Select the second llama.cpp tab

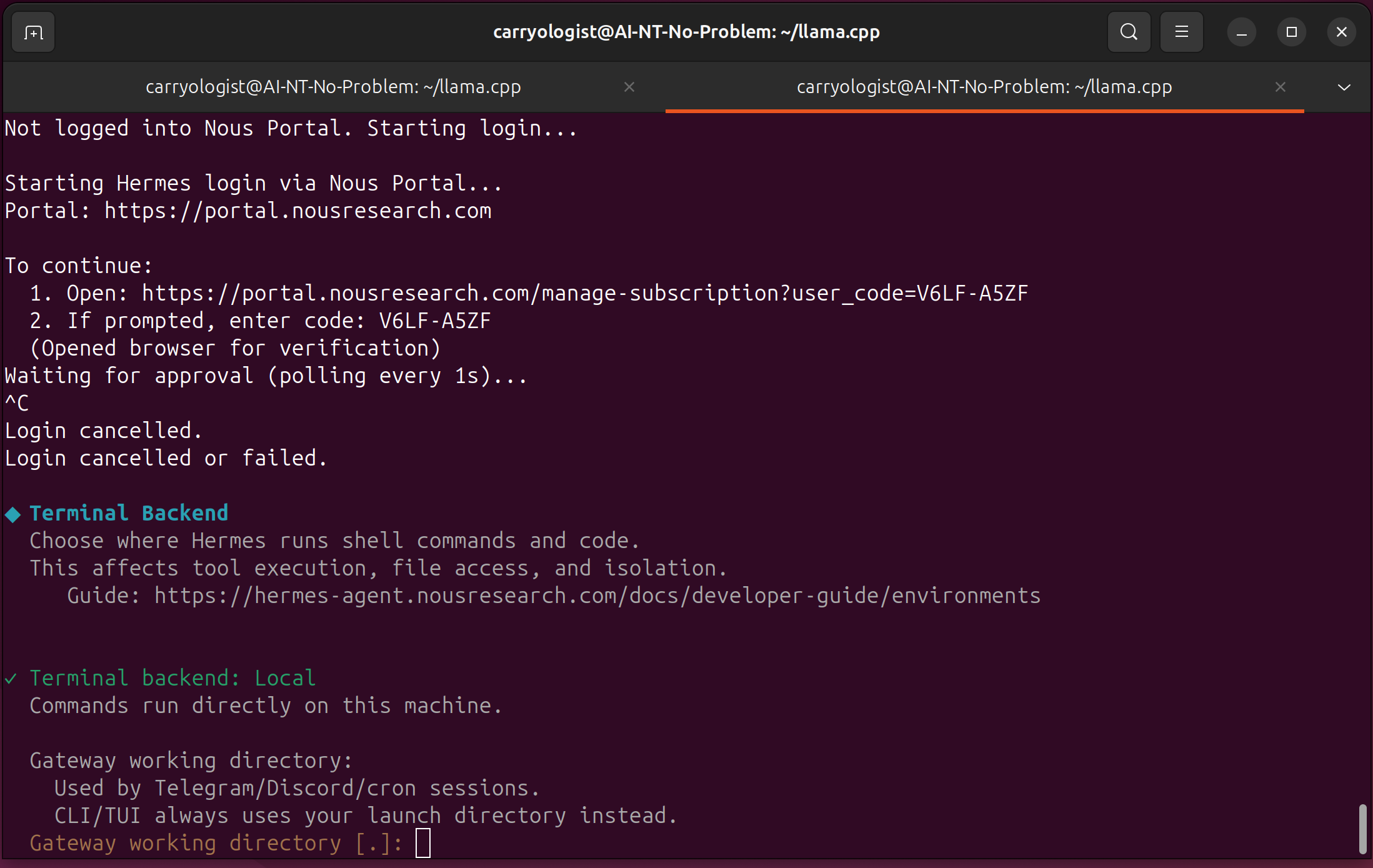click(984, 87)
